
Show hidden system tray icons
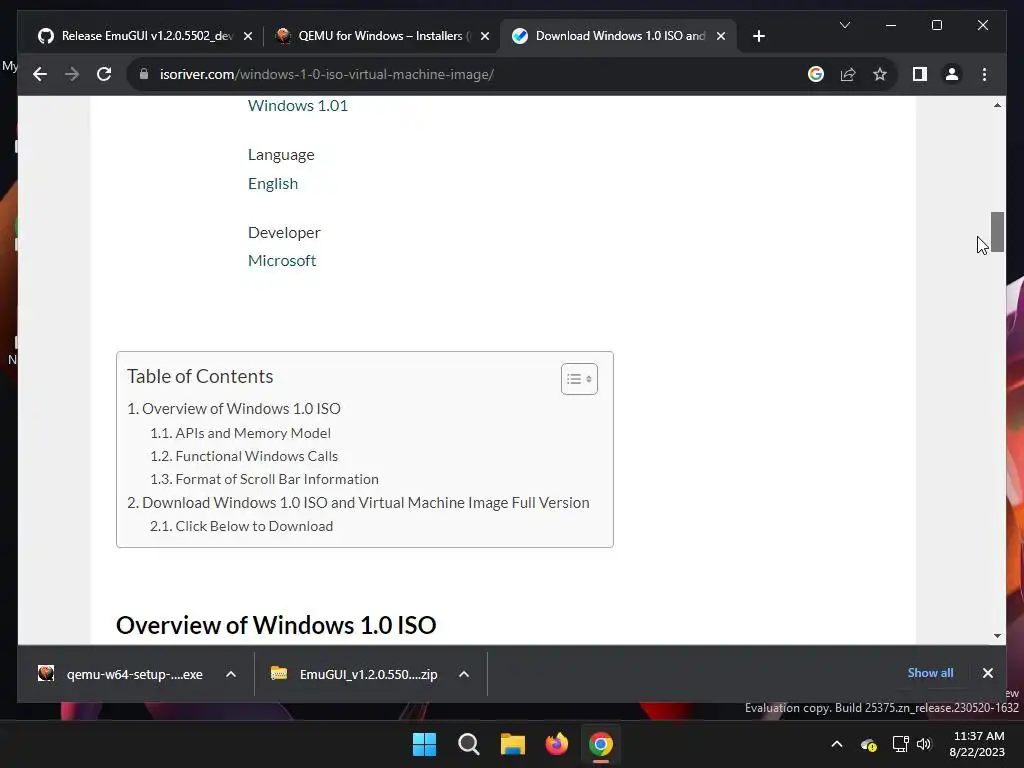click(x=837, y=744)
